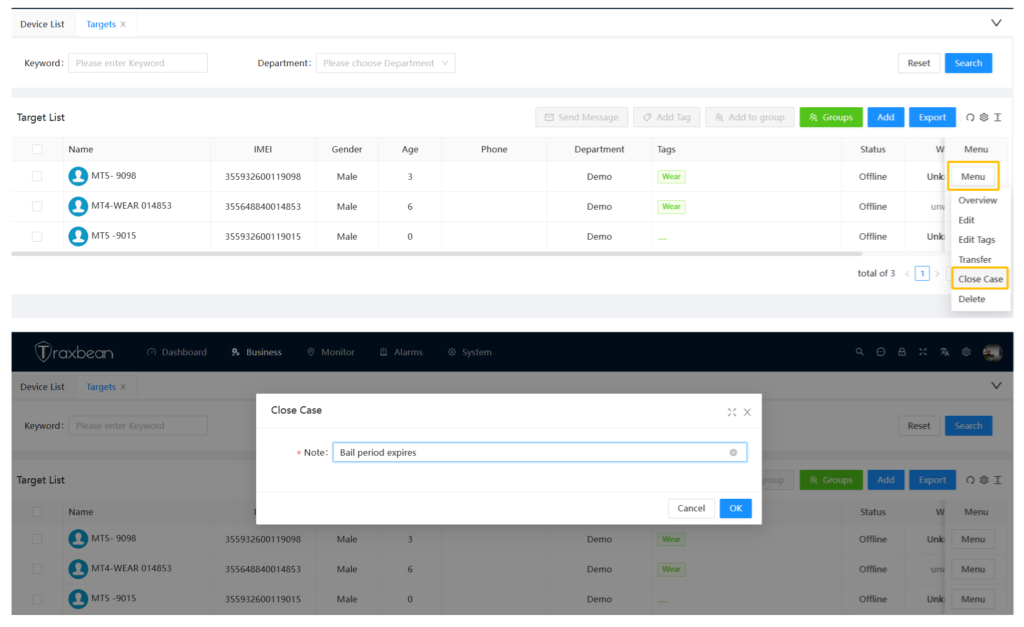Open the user avatar in the dark header
1024x627 pixels.
pyautogui.click(x=992, y=353)
